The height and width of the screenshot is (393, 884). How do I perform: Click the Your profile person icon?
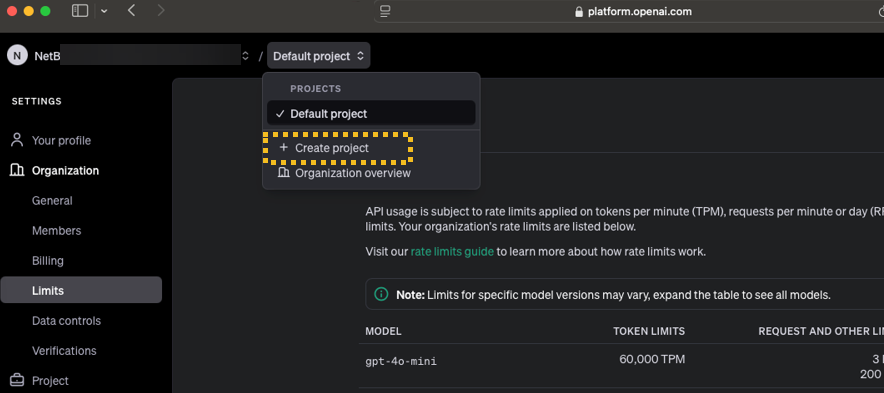[17, 140]
